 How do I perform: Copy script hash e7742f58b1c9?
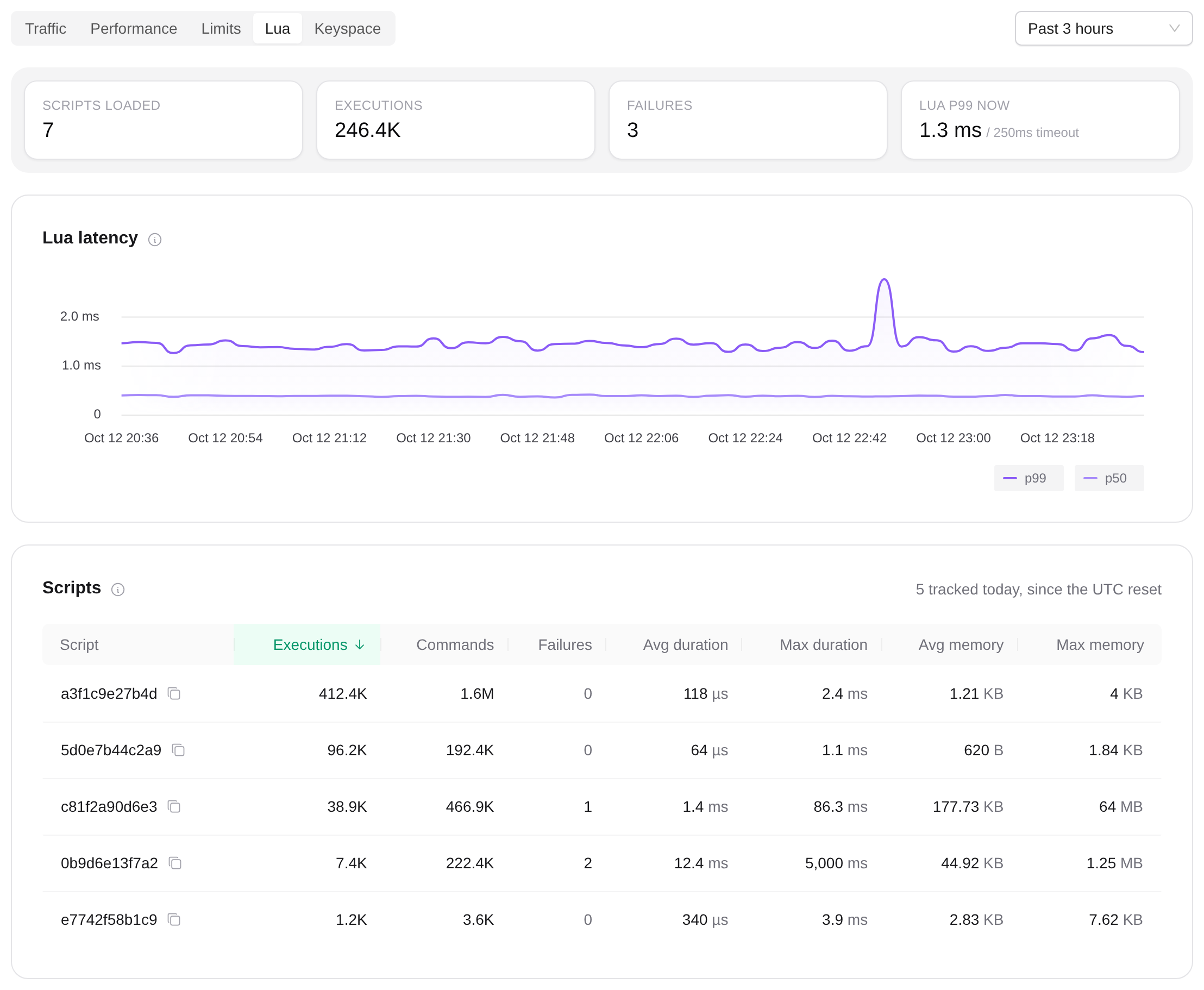click(174, 919)
